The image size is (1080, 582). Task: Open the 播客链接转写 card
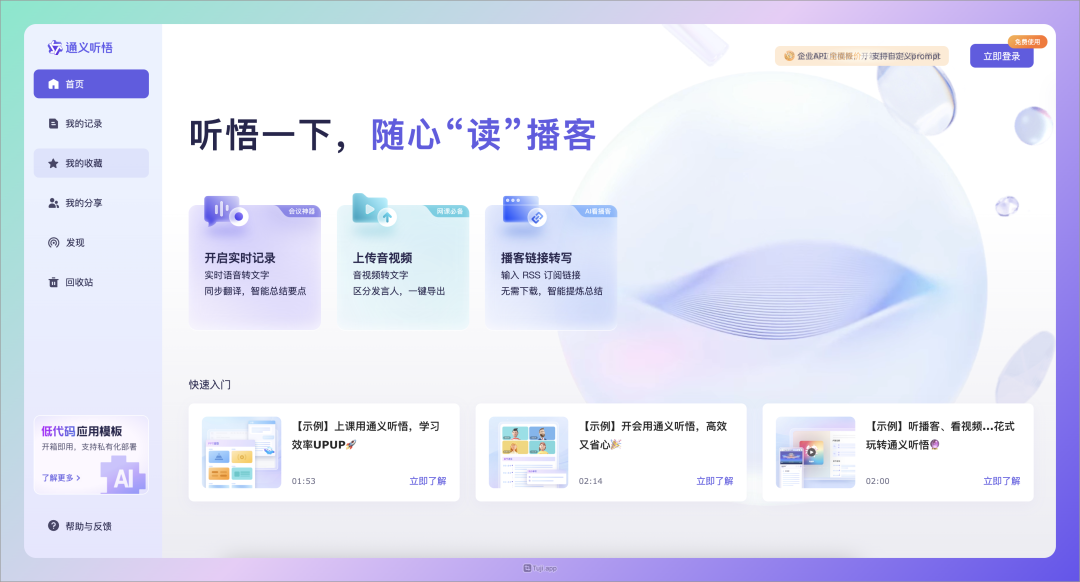pos(551,267)
